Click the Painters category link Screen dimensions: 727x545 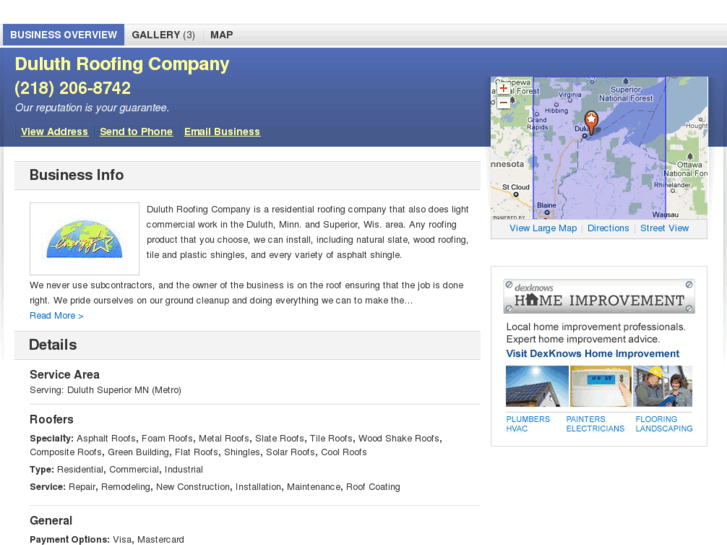pos(586,419)
